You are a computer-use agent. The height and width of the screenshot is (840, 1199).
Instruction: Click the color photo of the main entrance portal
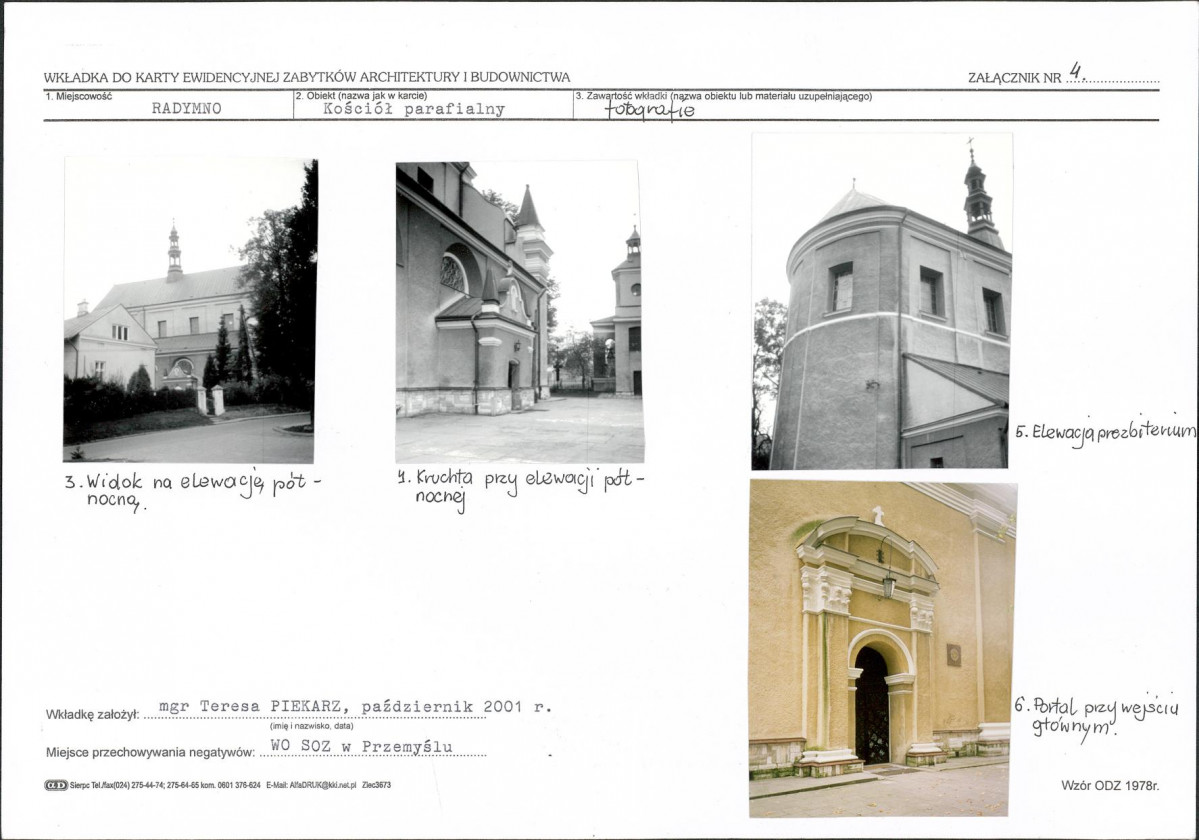[882, 649]
